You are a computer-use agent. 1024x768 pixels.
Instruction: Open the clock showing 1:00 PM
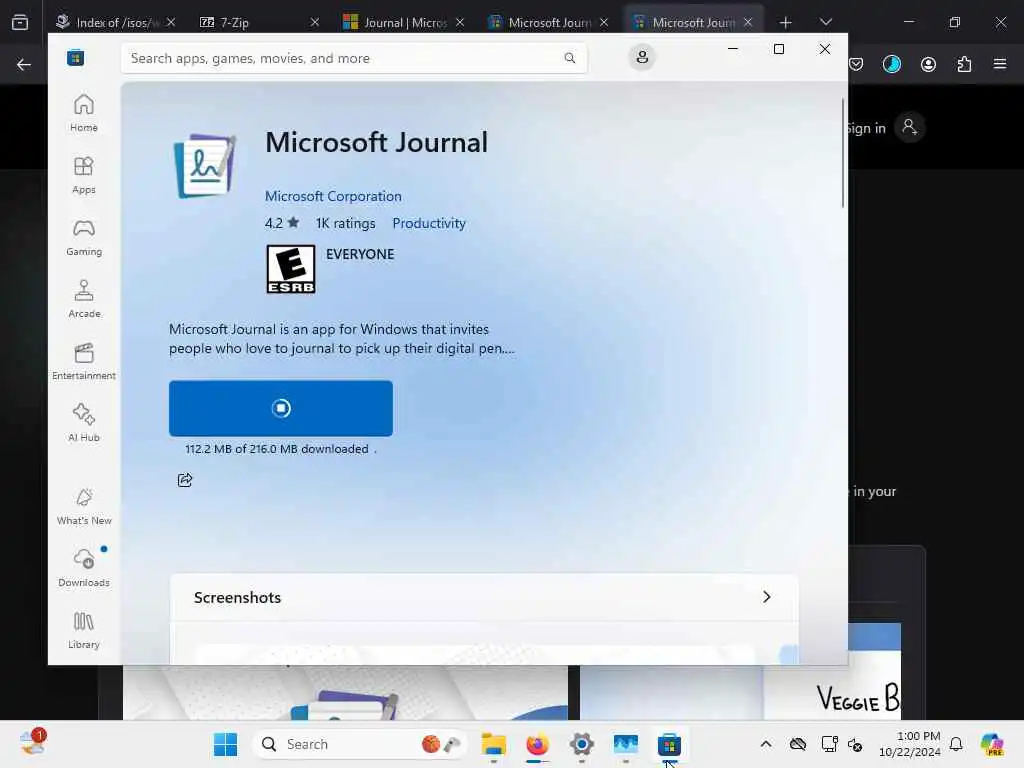(x=910, y=744)
